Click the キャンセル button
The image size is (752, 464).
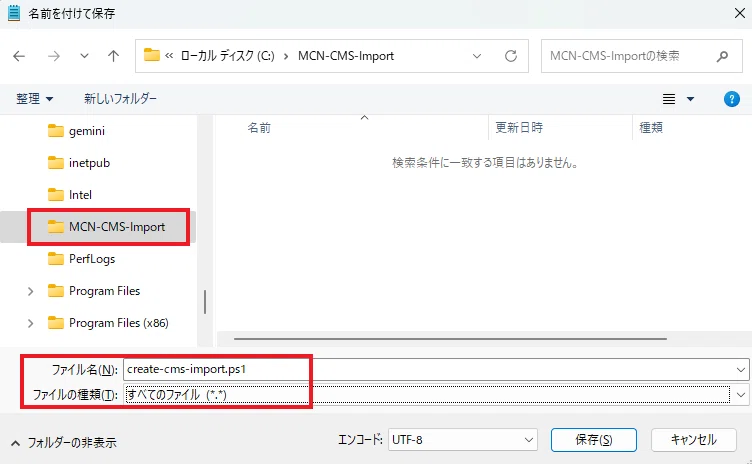(x=693, y=440)
